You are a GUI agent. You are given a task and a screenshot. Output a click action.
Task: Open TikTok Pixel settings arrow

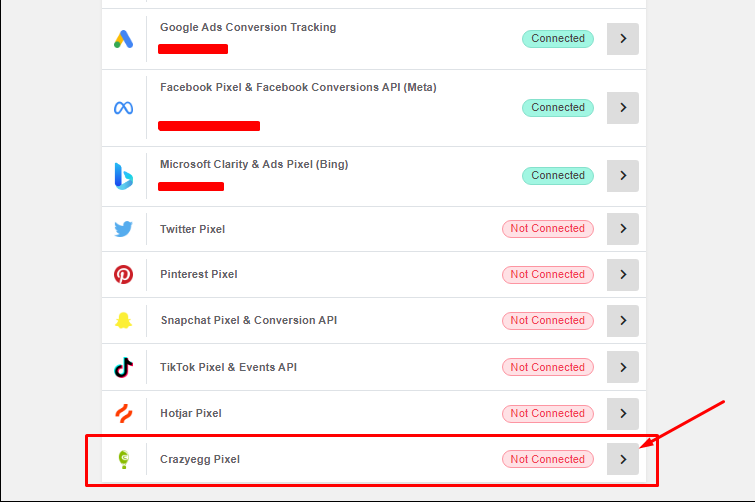coord(623,367)
